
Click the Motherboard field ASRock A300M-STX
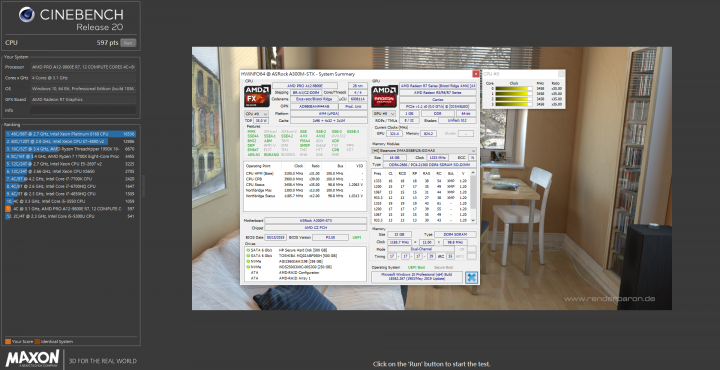[x=316, y=221]
